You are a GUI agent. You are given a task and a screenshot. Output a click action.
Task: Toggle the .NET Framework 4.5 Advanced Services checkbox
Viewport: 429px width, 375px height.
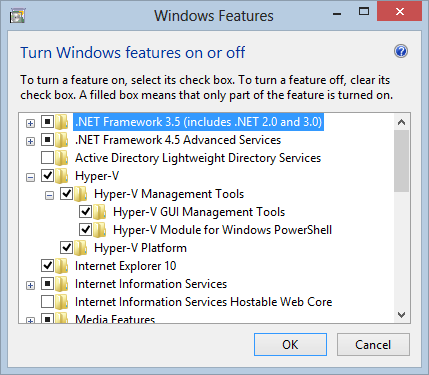pyautogui.click(x=47, y=140)
